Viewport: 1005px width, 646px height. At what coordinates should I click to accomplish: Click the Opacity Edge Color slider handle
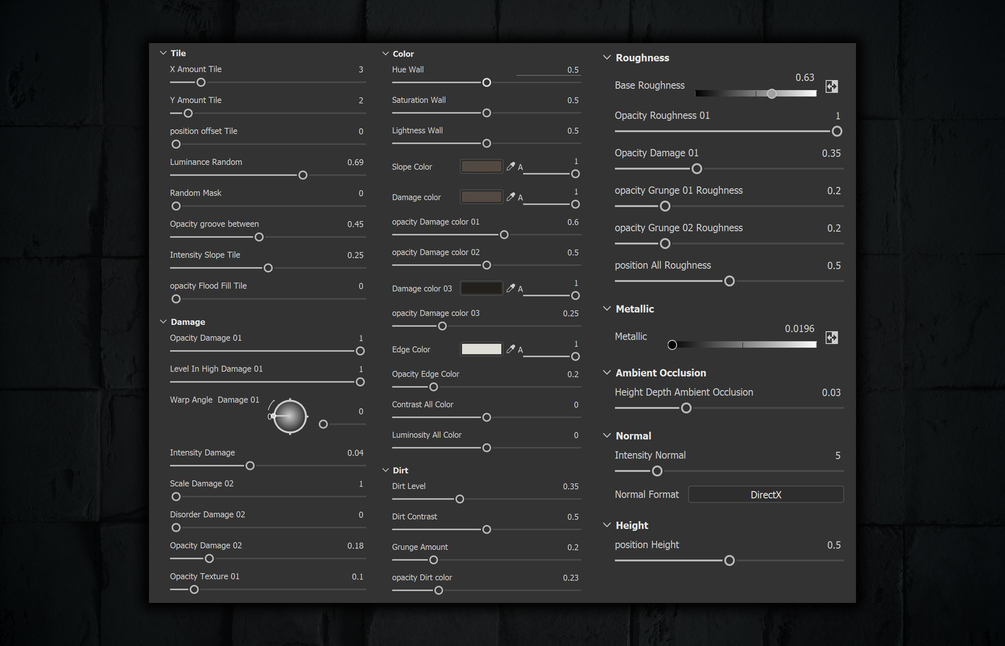pyautogui.click(x=433, y=387)
